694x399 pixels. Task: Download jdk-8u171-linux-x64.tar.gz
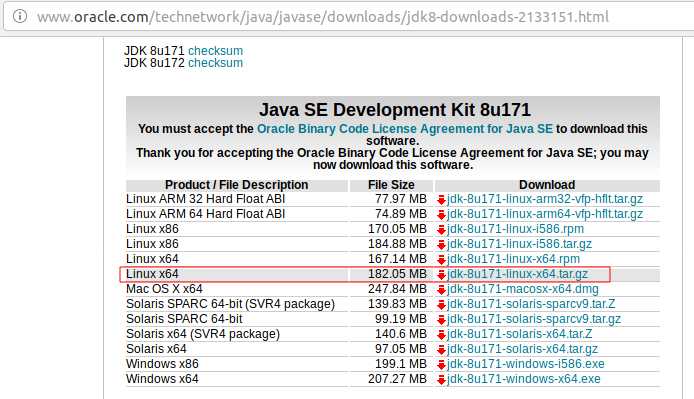pos(517,274)
